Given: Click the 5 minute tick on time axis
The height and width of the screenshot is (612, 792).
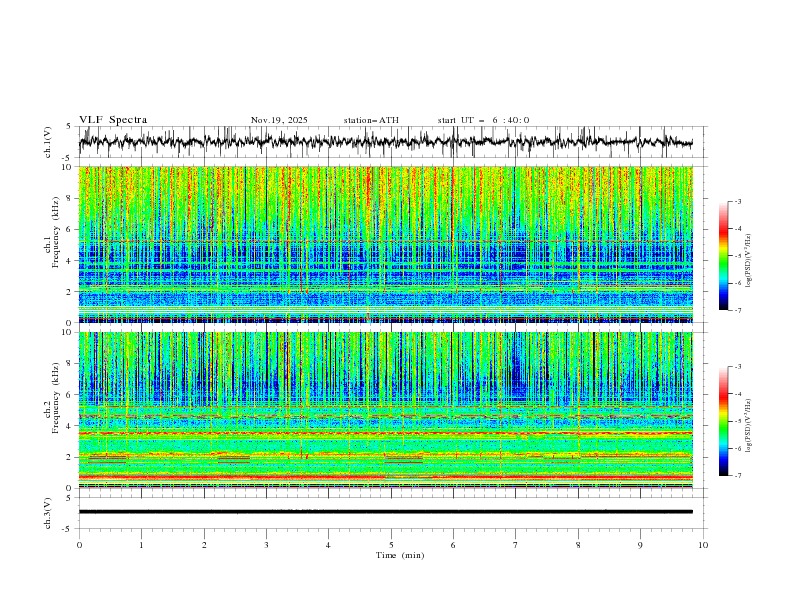Looking at the screenshot, I should pos(391,545).
